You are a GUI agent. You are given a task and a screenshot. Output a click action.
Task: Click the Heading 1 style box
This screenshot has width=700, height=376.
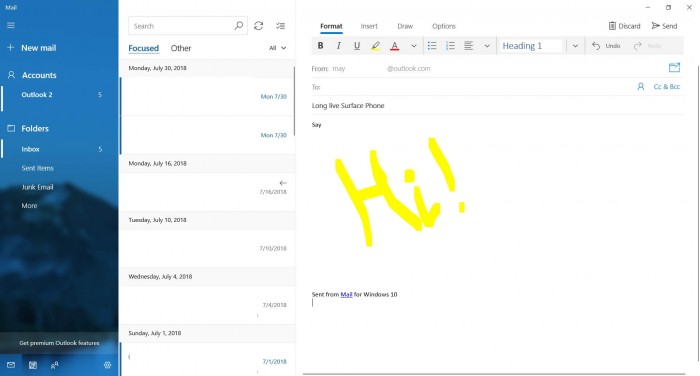click(x=531, y=46)
